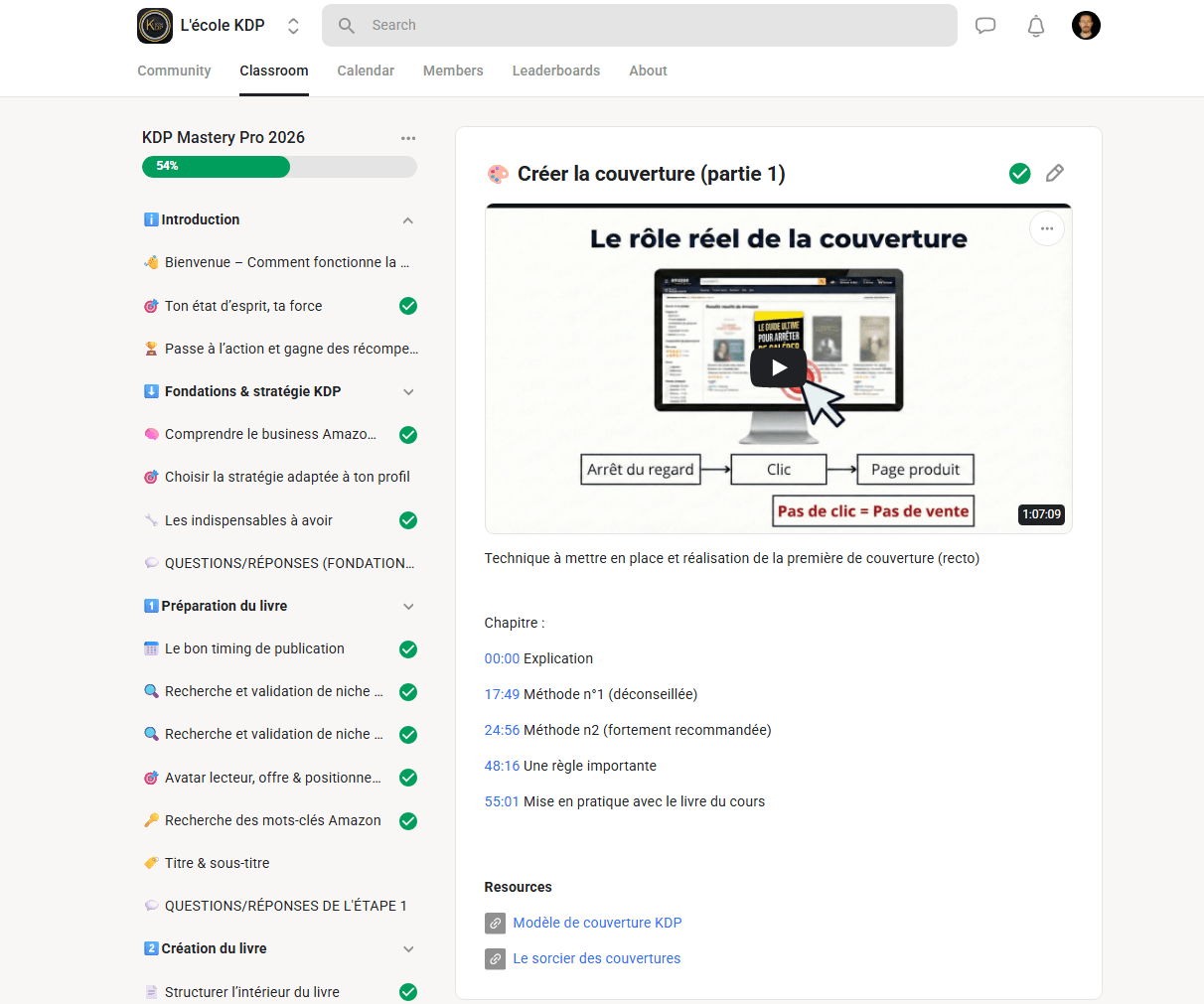Switch to the Classroom tab
This screenshot has width=1204, height=1004.
[x=274, y=71]
